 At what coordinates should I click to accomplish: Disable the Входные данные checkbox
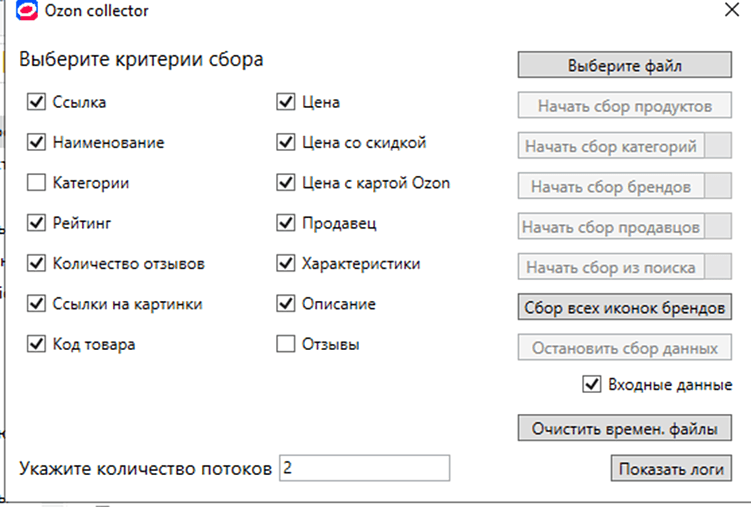tap(591, 384)
